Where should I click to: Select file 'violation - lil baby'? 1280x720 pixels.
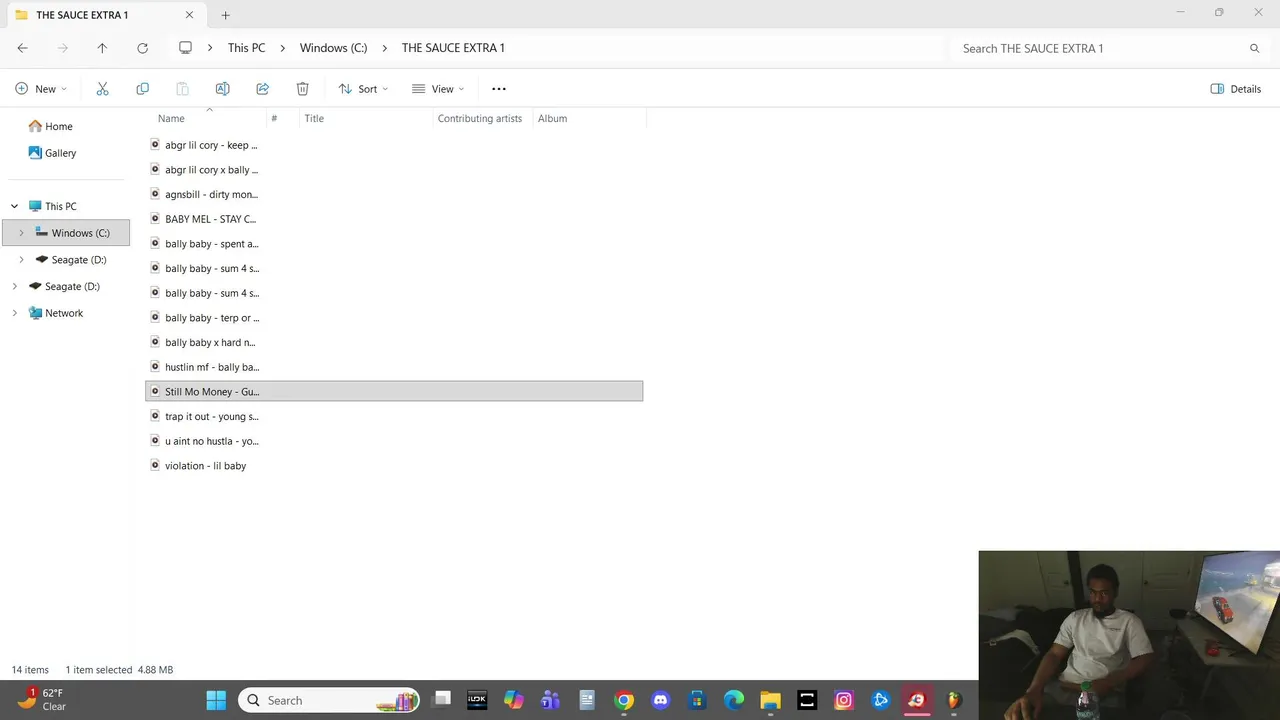(394, 466)
